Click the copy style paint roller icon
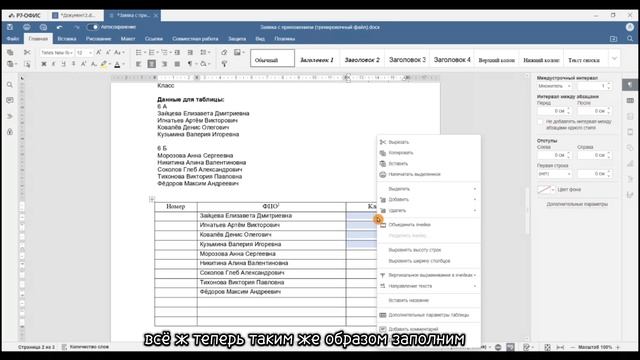 tap(224, 64)
